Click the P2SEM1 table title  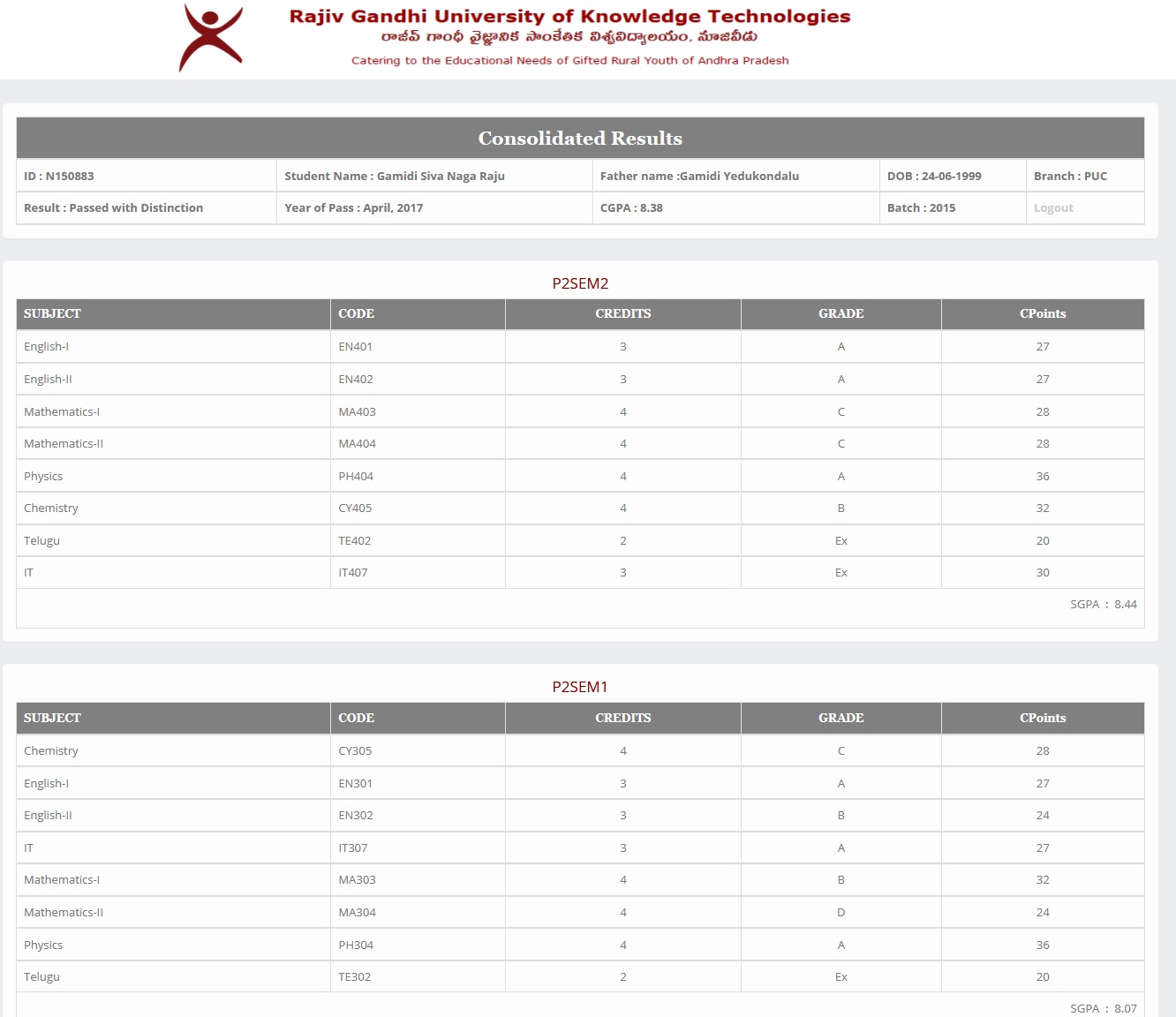point(580,687)
